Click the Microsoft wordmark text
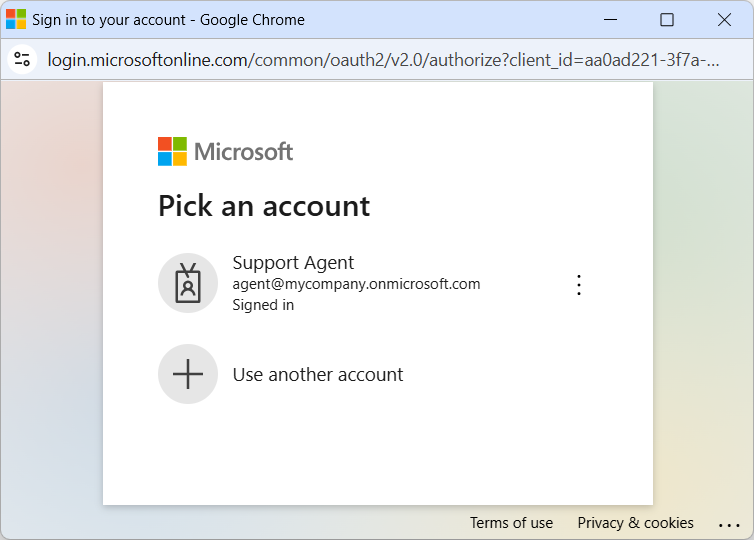The height and width of the screenshot is (540, 754). coord(243,152)
